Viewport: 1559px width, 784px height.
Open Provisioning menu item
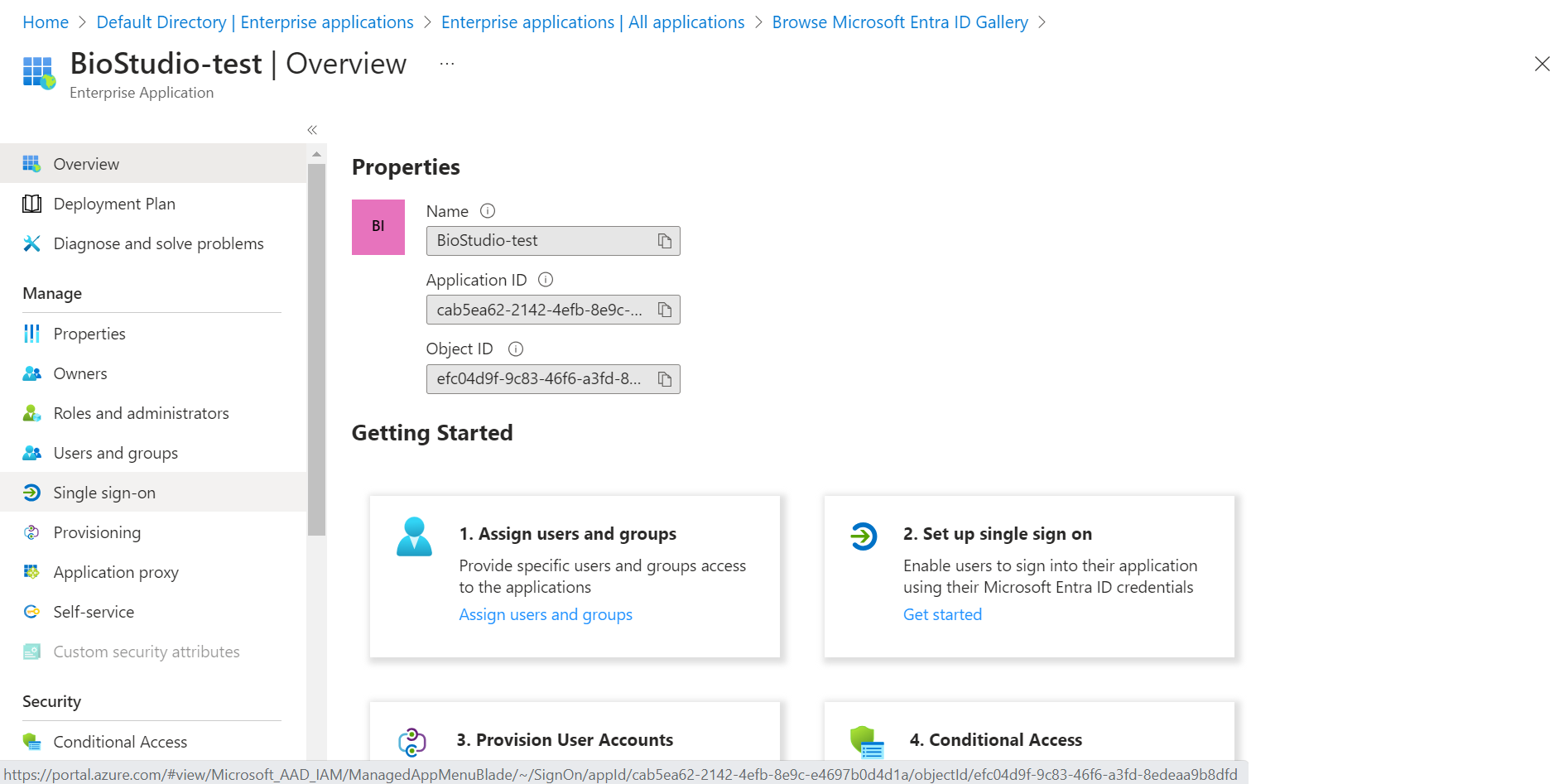(153, 532)
